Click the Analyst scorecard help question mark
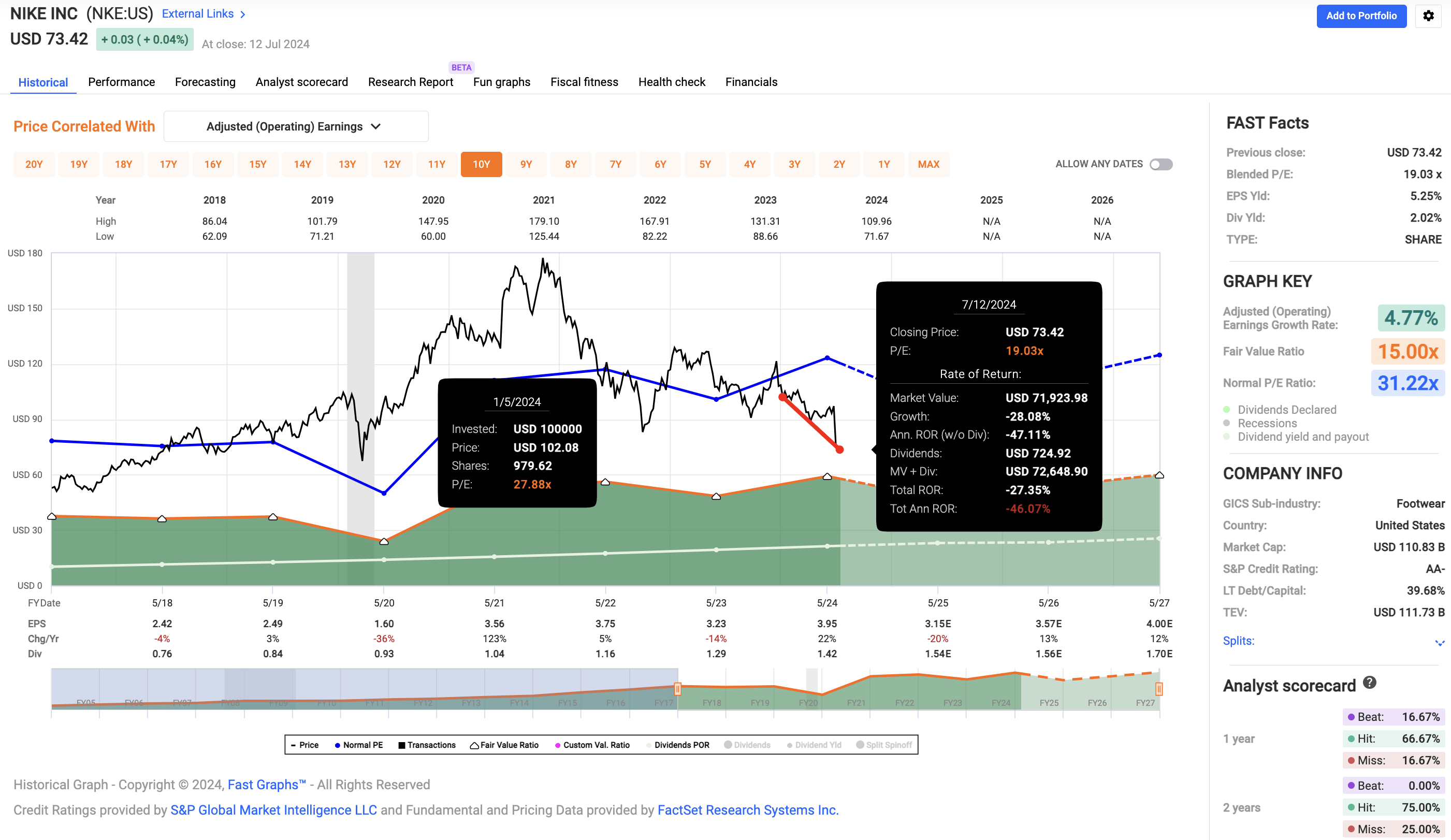1451x840 pixels. [x=1370, y=683]
